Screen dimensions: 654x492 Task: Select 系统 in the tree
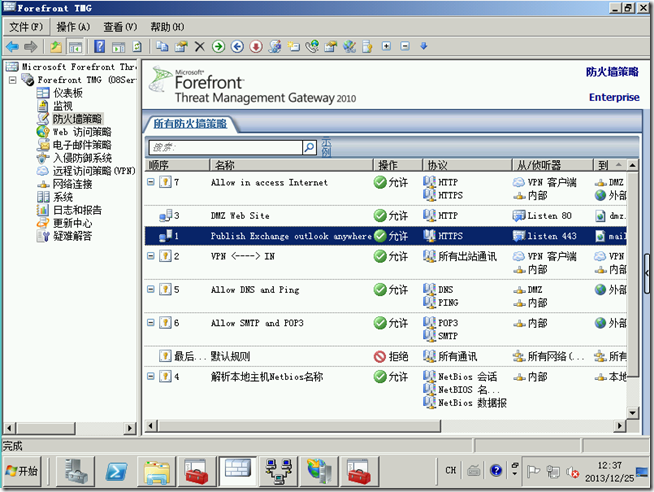point(63,197)
